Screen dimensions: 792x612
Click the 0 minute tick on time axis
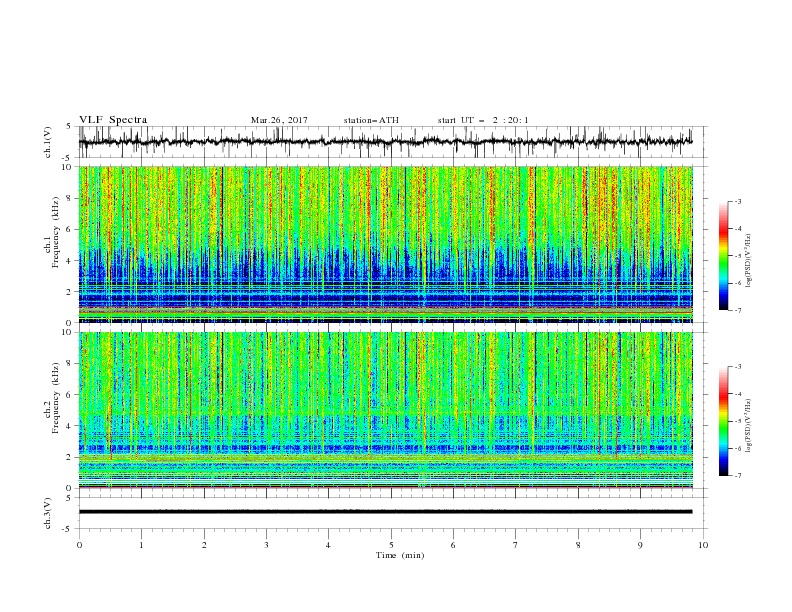point(79,545)
